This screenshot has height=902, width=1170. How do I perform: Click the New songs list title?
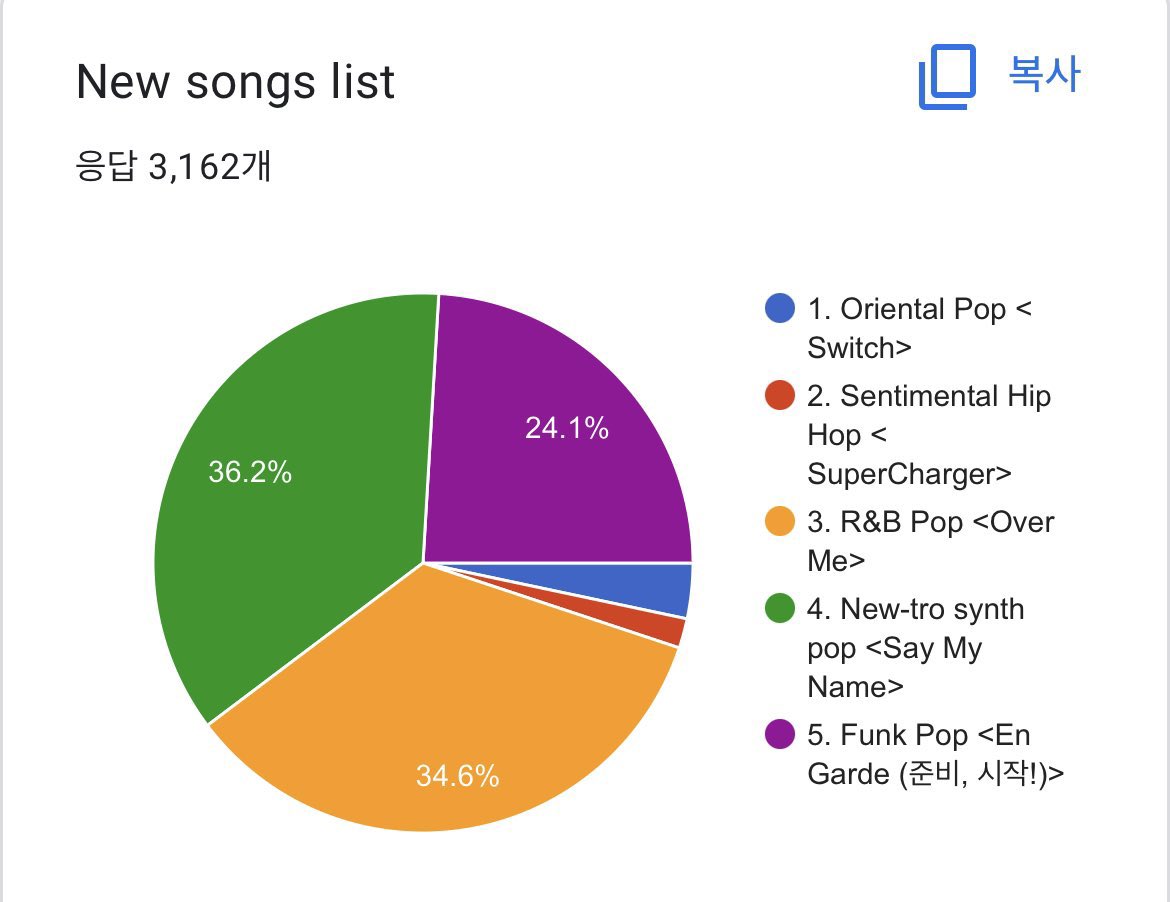click(x=235, y=82)
